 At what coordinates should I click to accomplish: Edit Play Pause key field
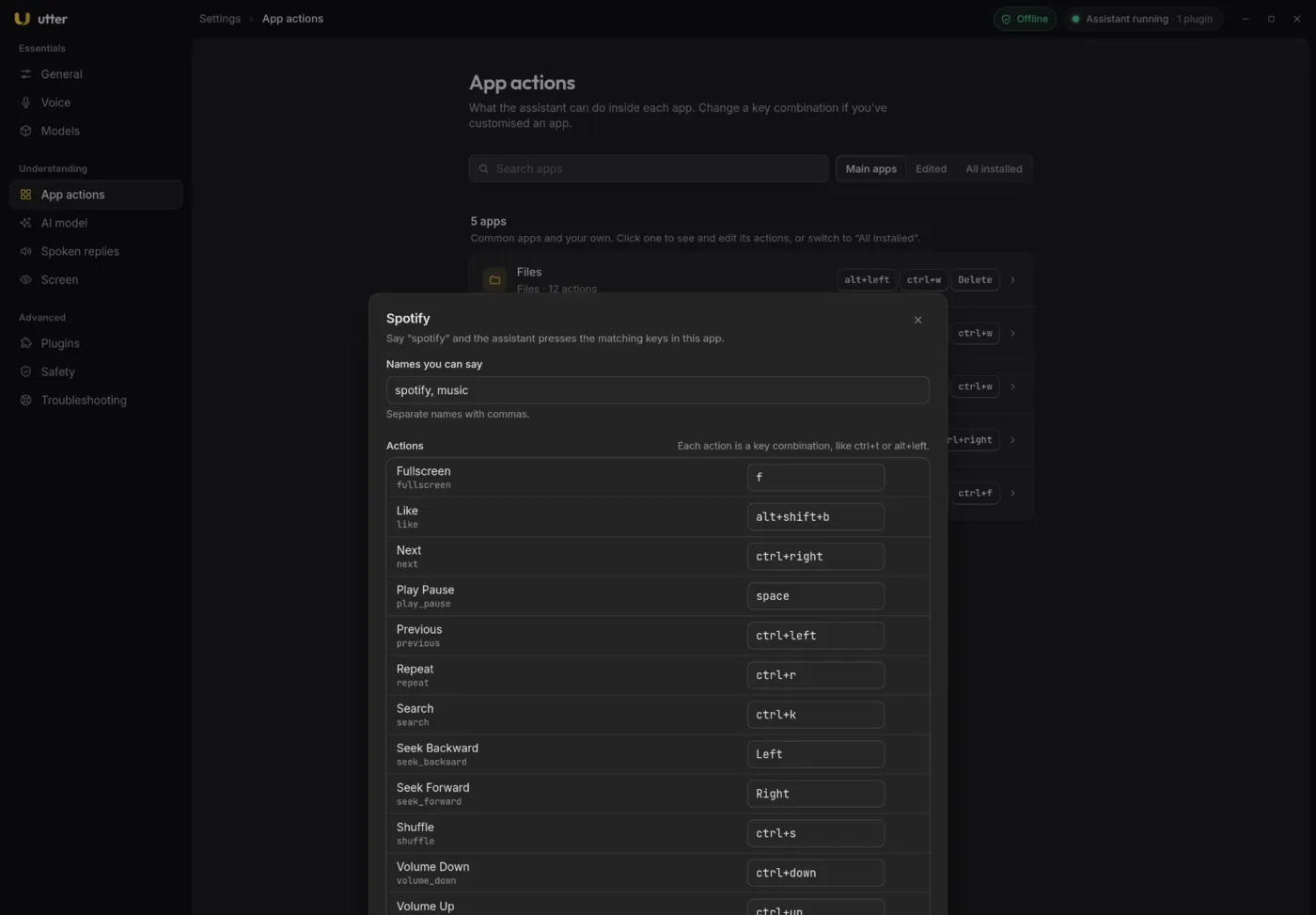(815, 596)
